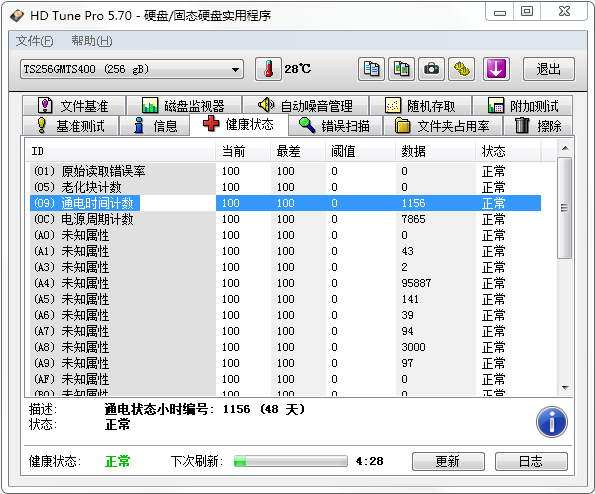Select row (A7) 未知属性

pos(285,331)
